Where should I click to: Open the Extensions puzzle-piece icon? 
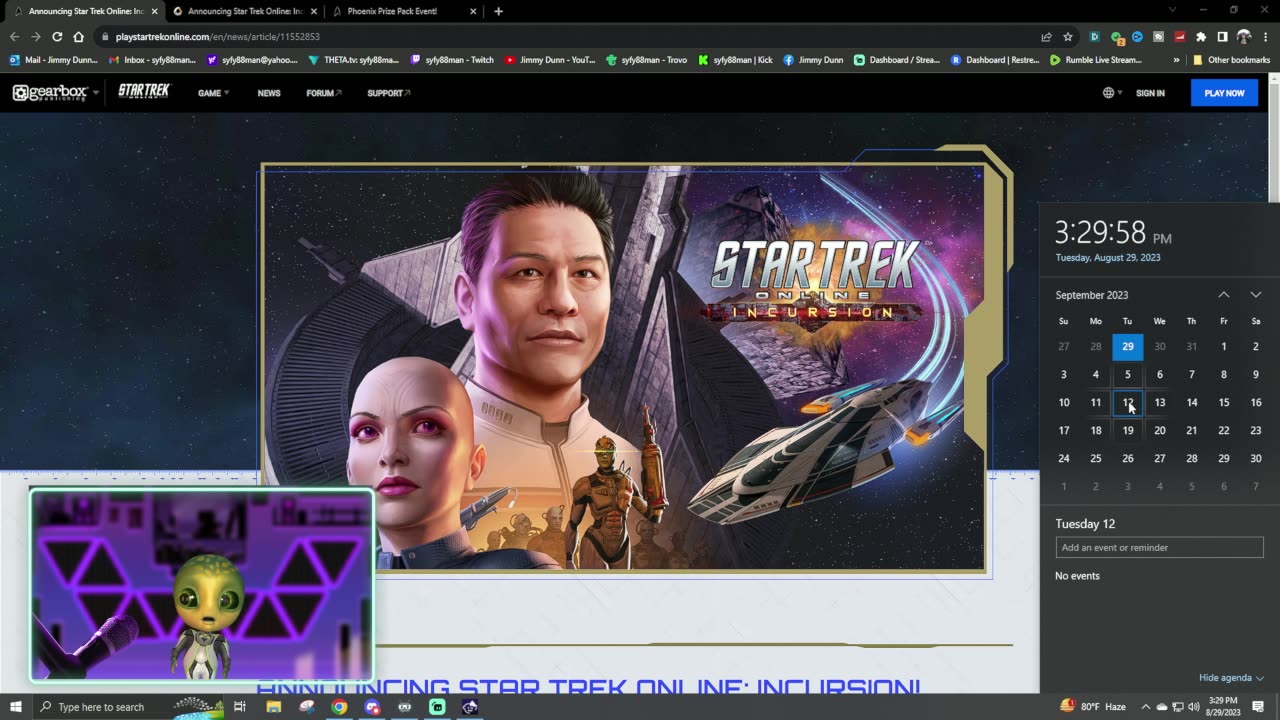[1201, 36]
